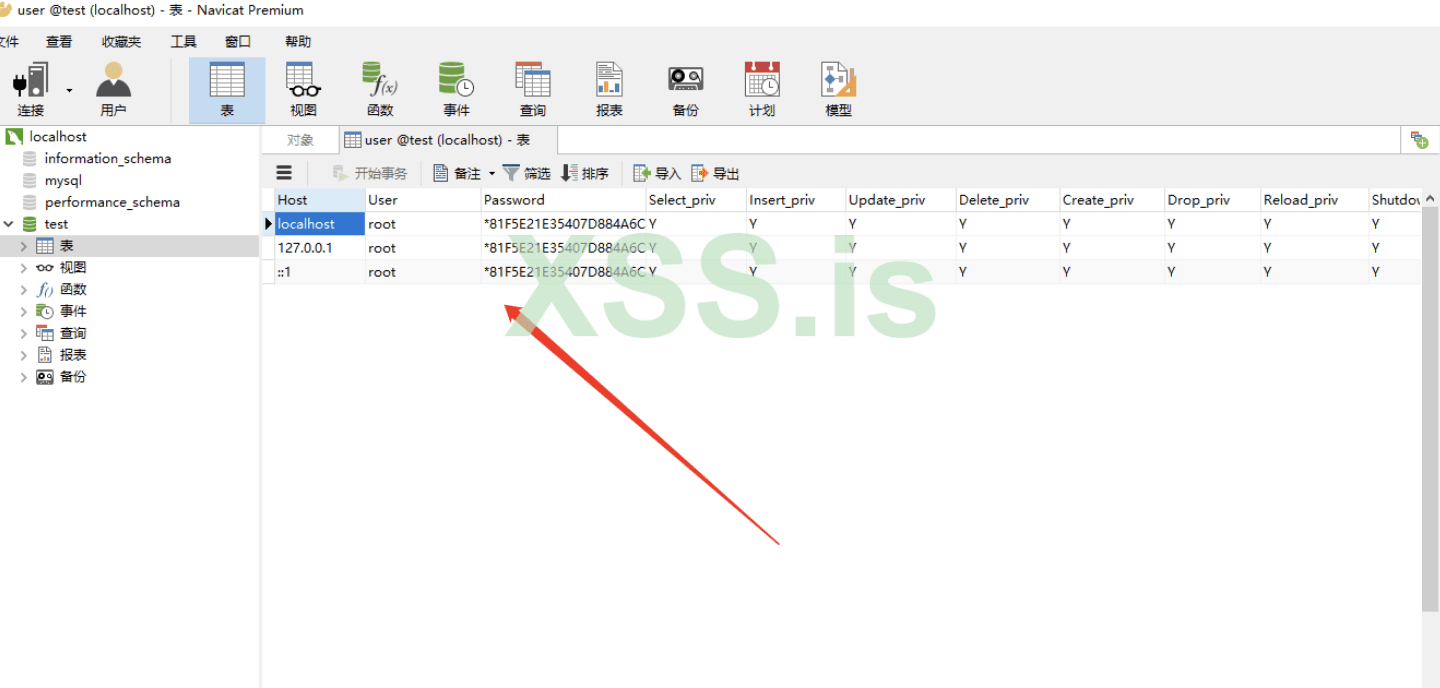The height and width of the screenshot is (688, 1440).
Task: Open the 查看 menu
Action: pos(59,41)
